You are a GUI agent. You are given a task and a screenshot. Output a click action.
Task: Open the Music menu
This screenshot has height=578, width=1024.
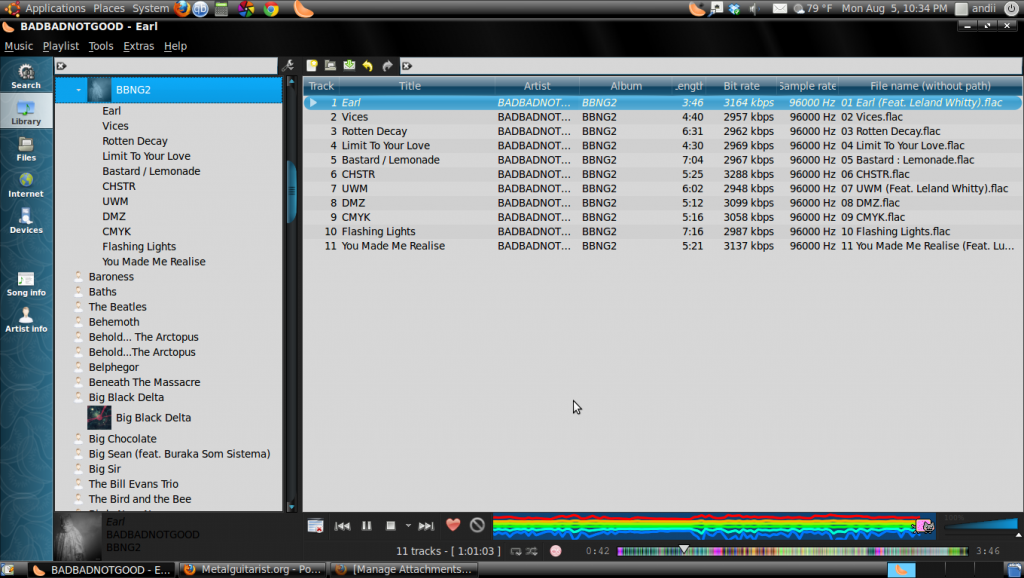[x=18, y=46]
